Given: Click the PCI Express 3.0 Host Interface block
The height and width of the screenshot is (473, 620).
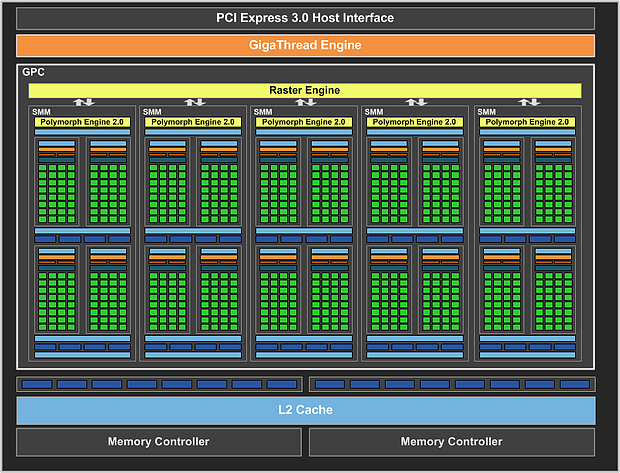Looking at the screenshot, I should coord(305,18).
